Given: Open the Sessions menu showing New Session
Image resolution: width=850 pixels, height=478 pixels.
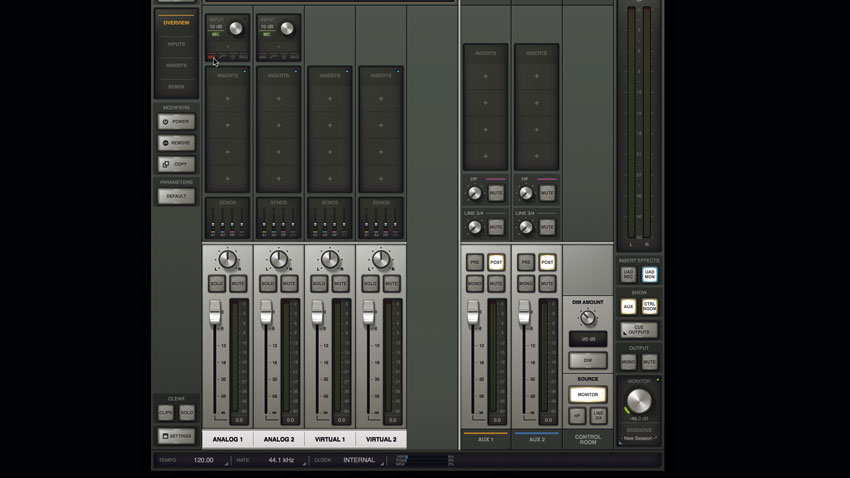Looking at the screenshot, I should click(x=638, y=438).
